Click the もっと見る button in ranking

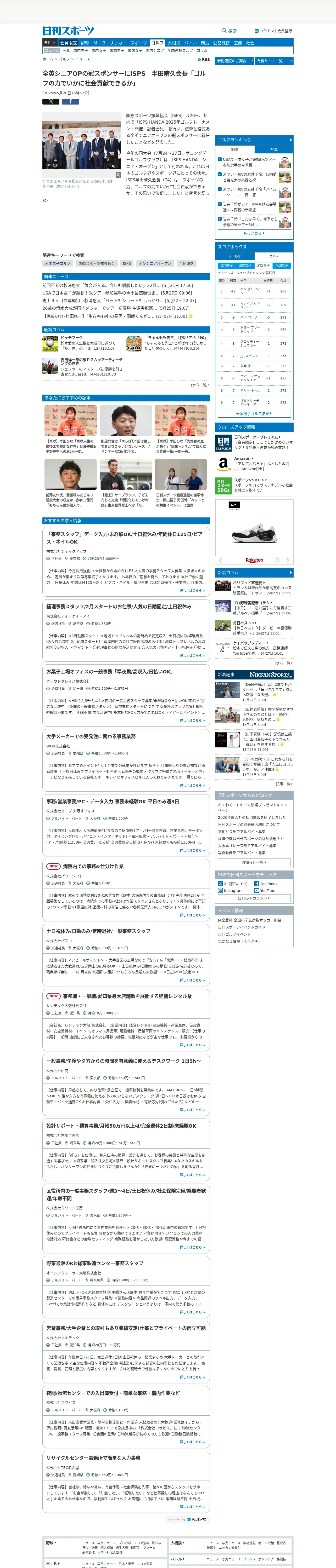pyautogui.click(x=254, y=233)
